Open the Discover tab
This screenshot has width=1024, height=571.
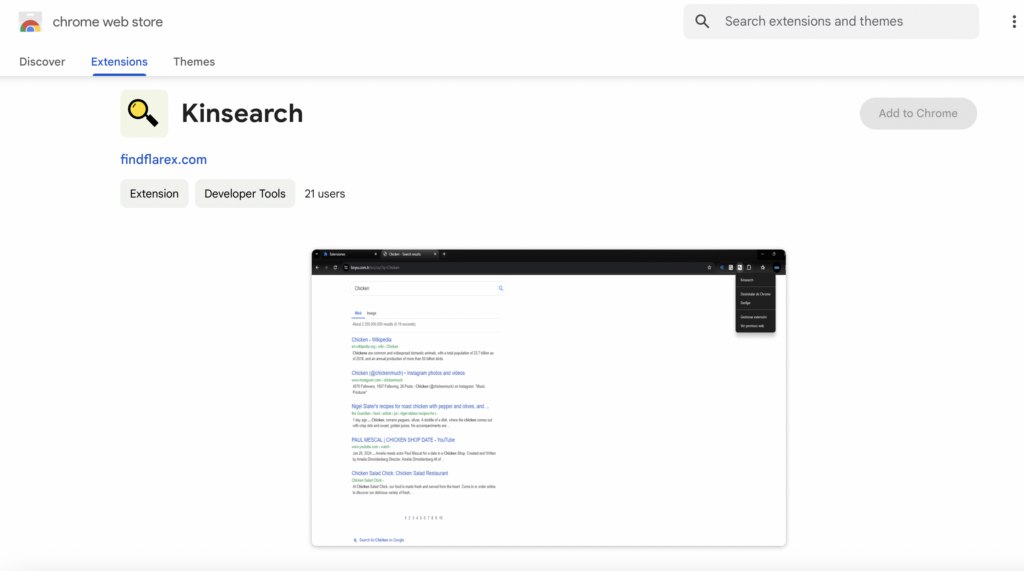42,61
